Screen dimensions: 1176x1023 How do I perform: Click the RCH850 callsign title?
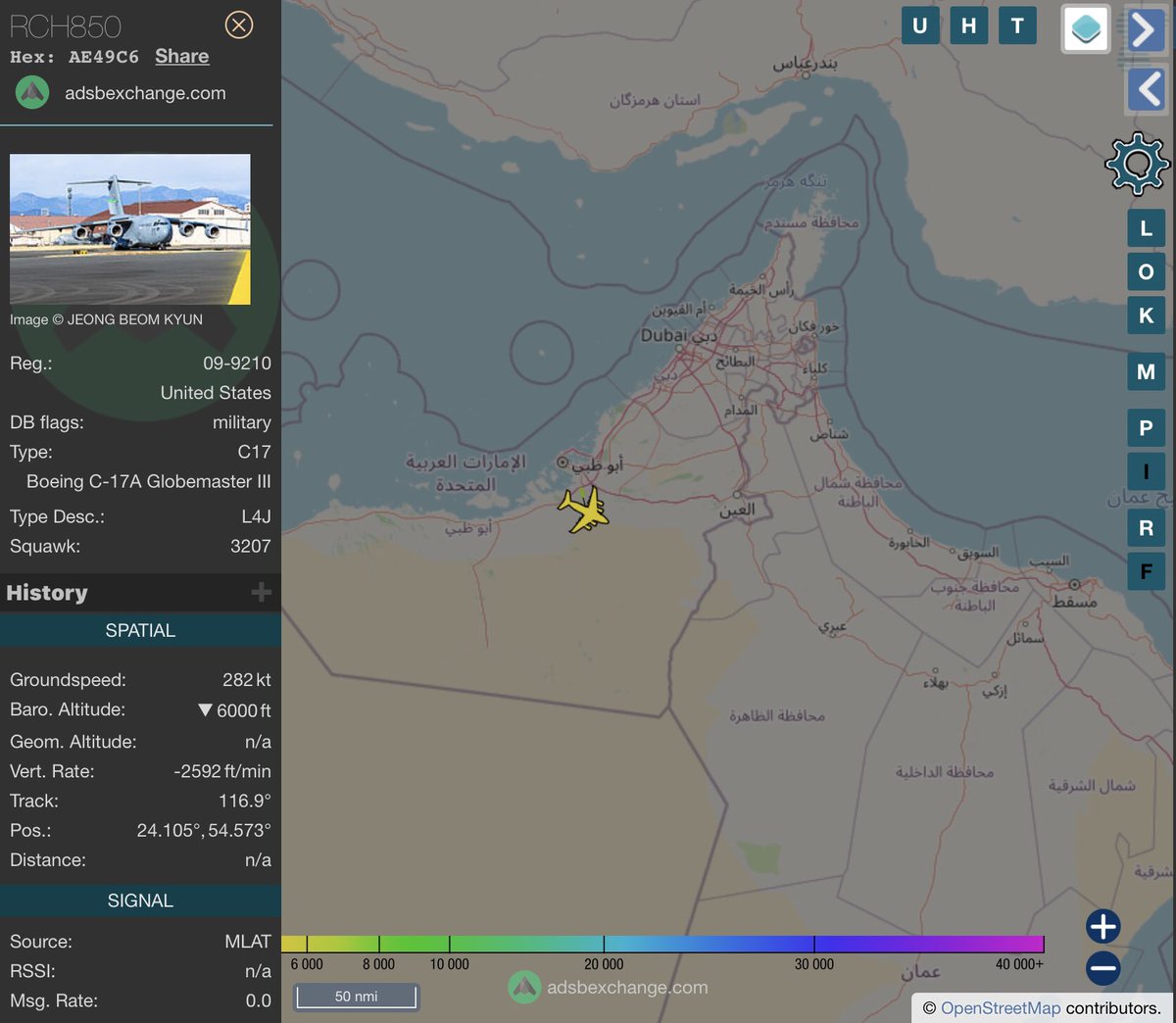(x=66, y=25)
